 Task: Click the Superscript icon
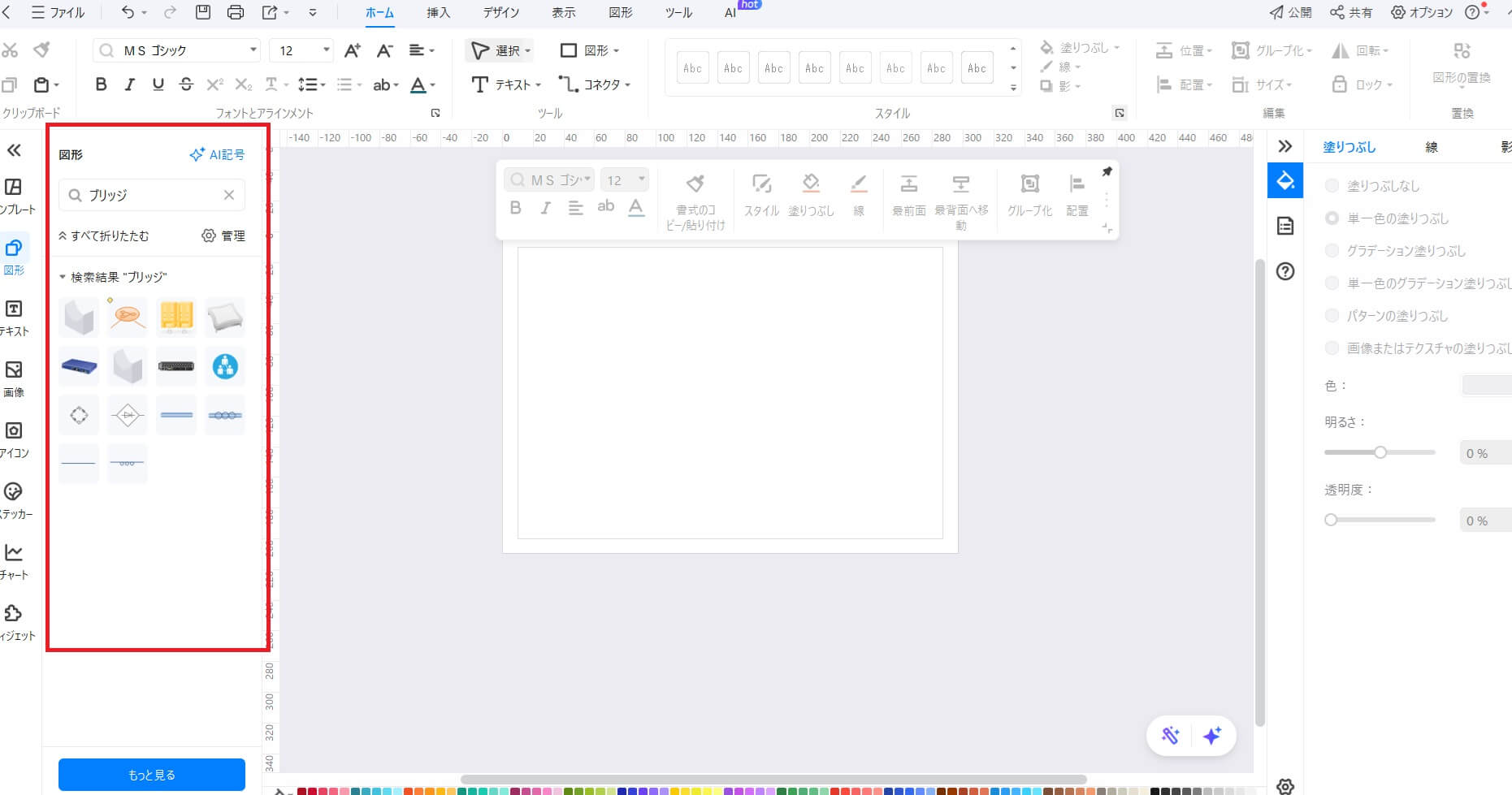[214, 84]
